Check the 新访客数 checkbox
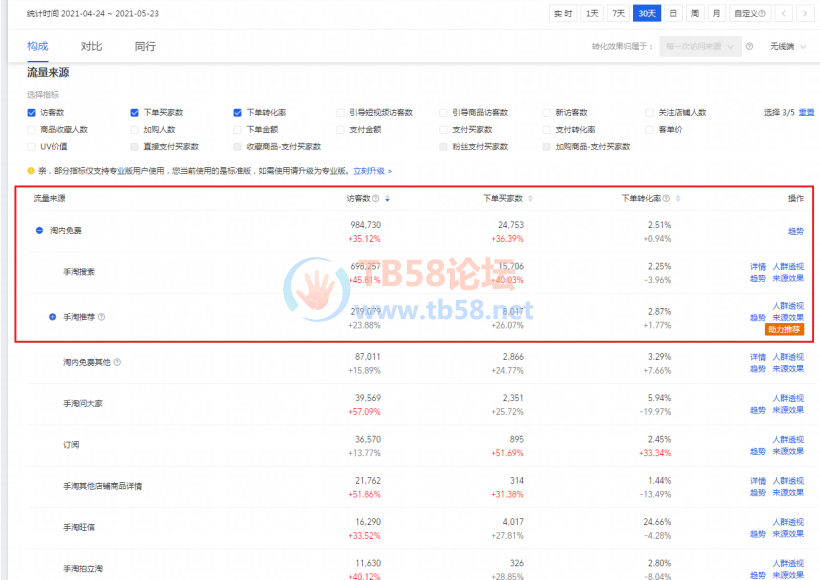This screenshot has height=580, width=820. (x=546, y=112)
